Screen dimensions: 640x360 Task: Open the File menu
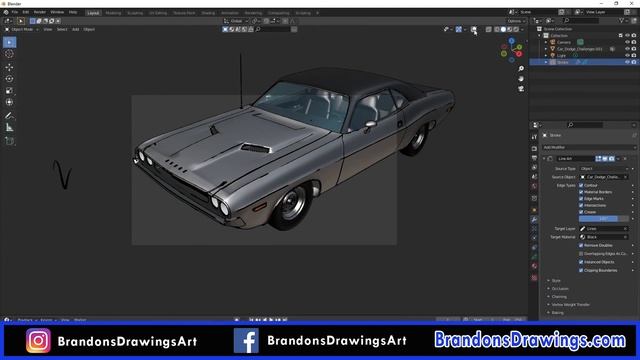[15, 12]
